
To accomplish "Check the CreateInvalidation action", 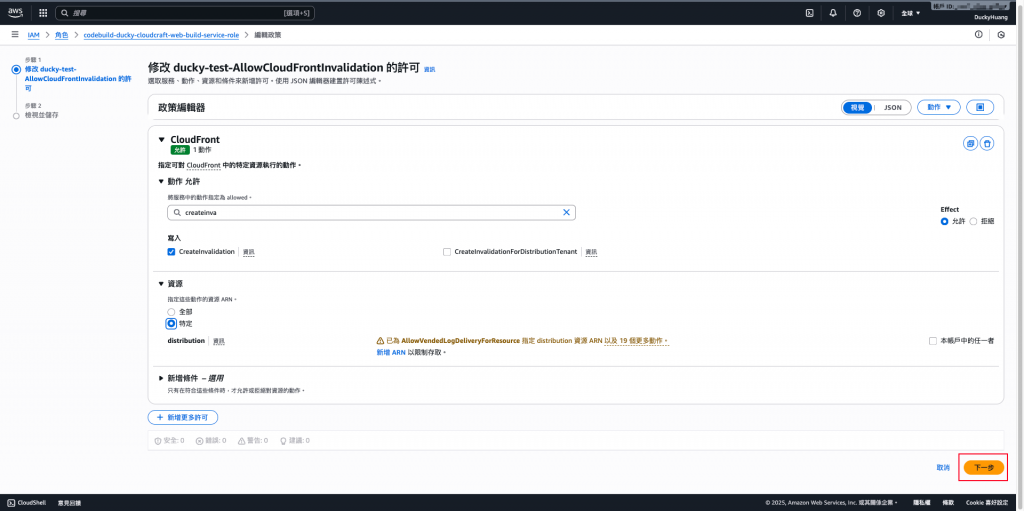I will [x=171, y=252].
